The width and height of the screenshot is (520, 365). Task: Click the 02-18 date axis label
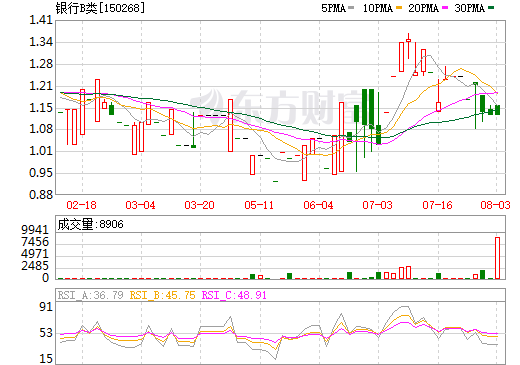coord(82,205)
